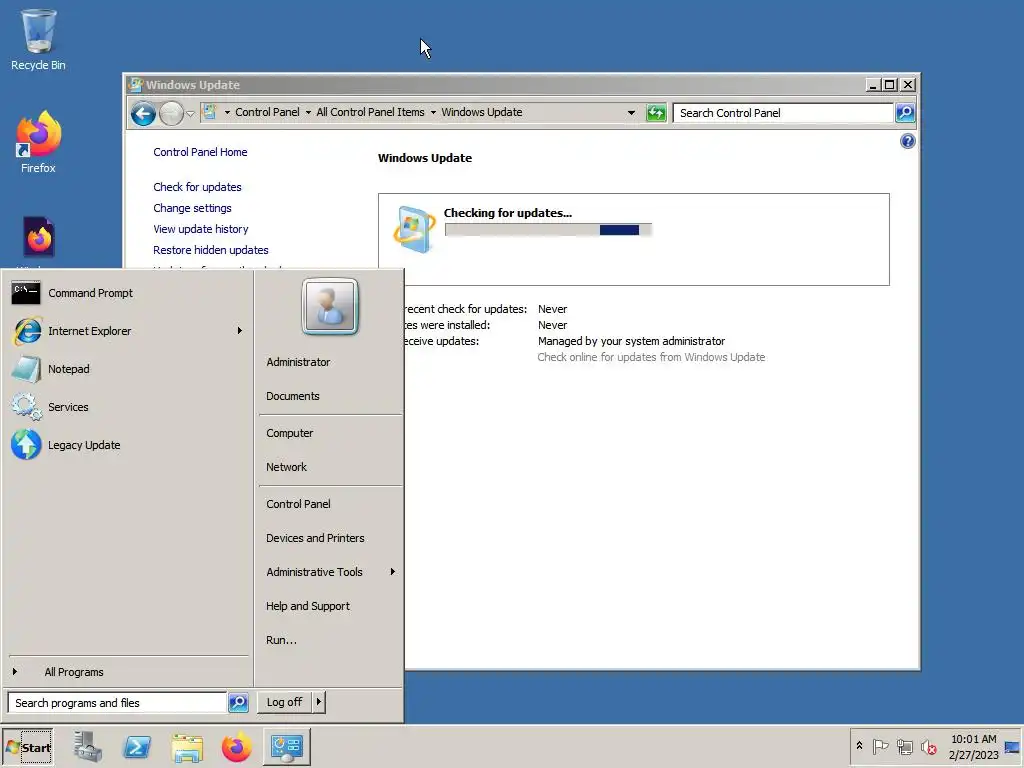The width and height of the screenshot is (1024, 768).
Task: Open Server Manager from the taskbar
Action: [88, 747]
